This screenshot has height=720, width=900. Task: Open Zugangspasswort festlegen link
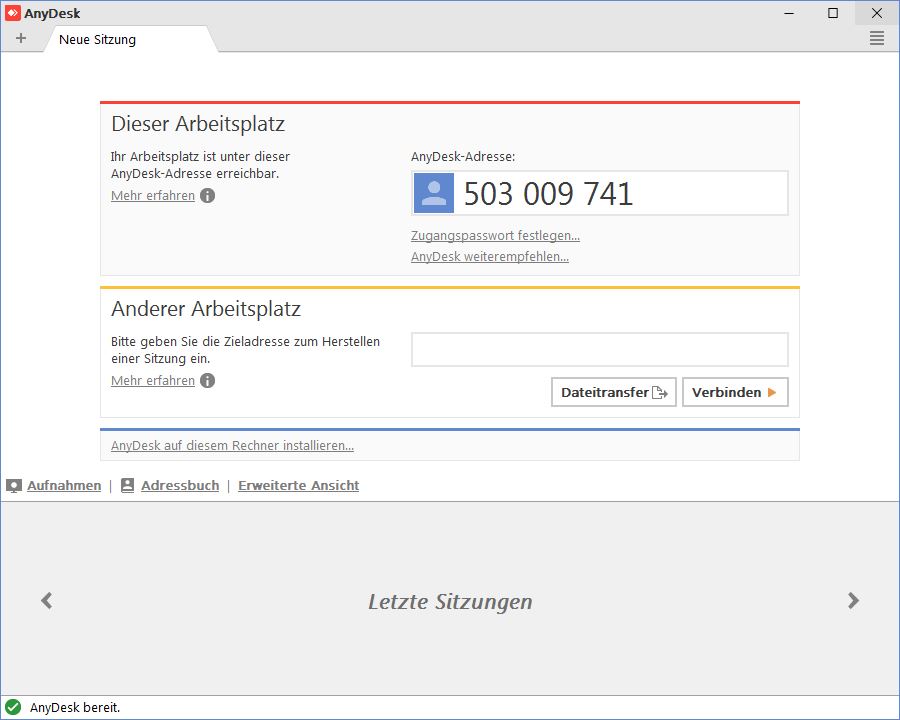[x=495, y=236]
